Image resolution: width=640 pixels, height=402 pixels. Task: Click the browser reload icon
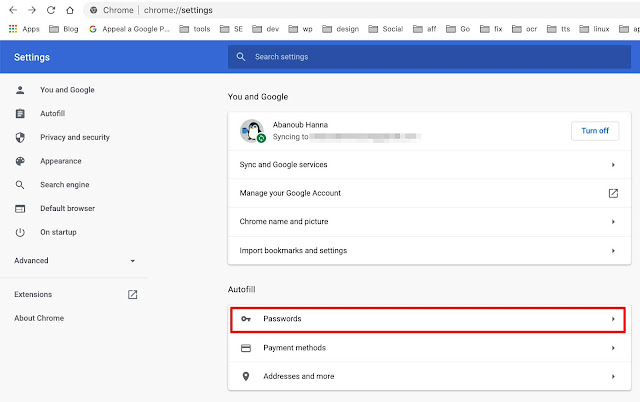(x=50, y=9)
